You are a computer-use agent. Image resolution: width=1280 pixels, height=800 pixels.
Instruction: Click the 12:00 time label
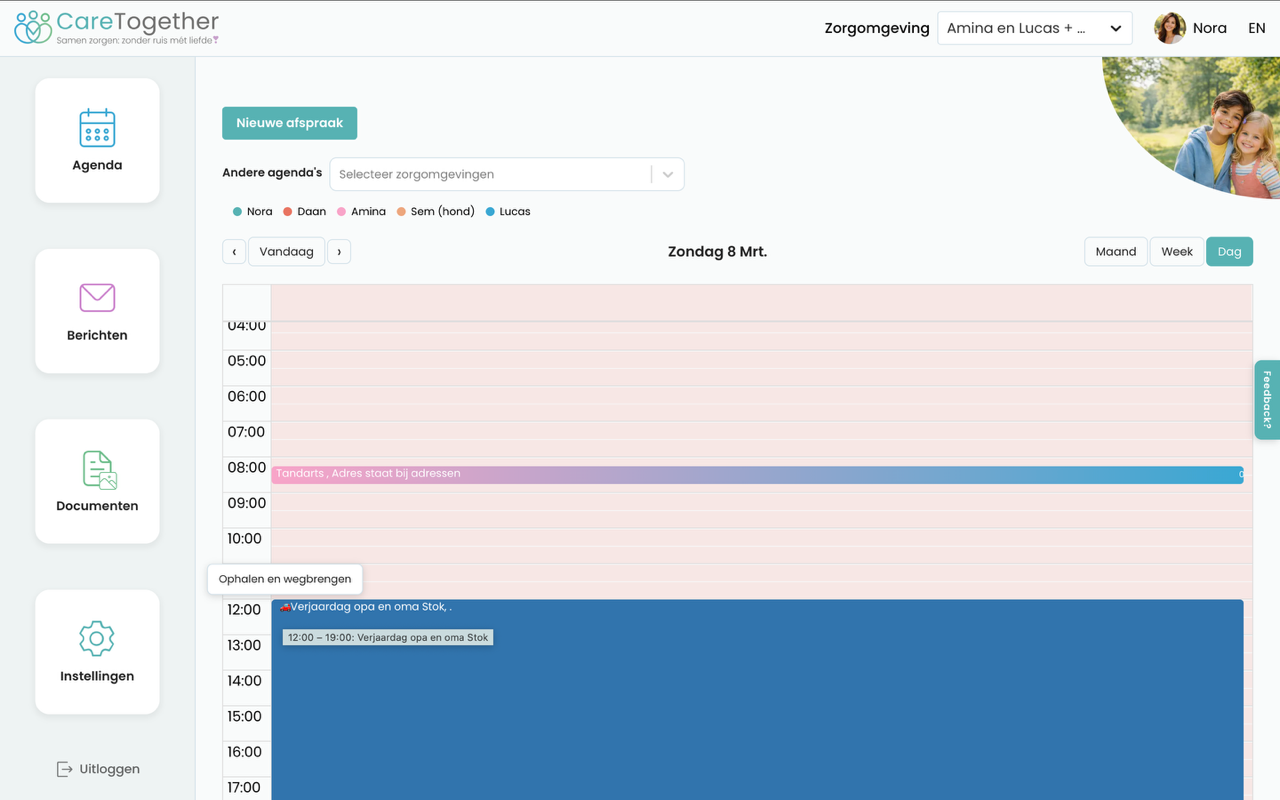[x=246, y=610]
